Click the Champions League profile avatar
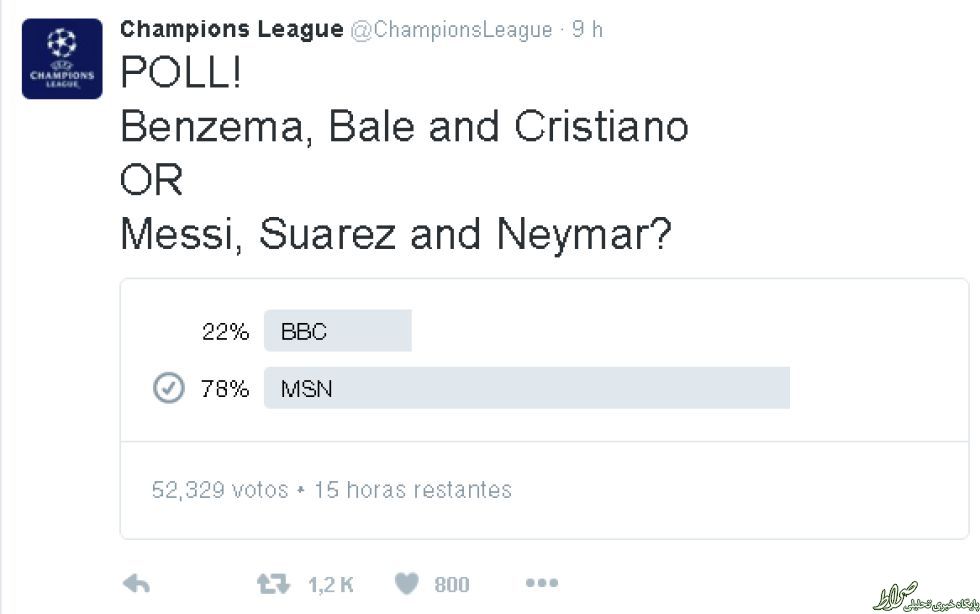The image size is (980, 614). pyautogui.click(x=62, y=58)
